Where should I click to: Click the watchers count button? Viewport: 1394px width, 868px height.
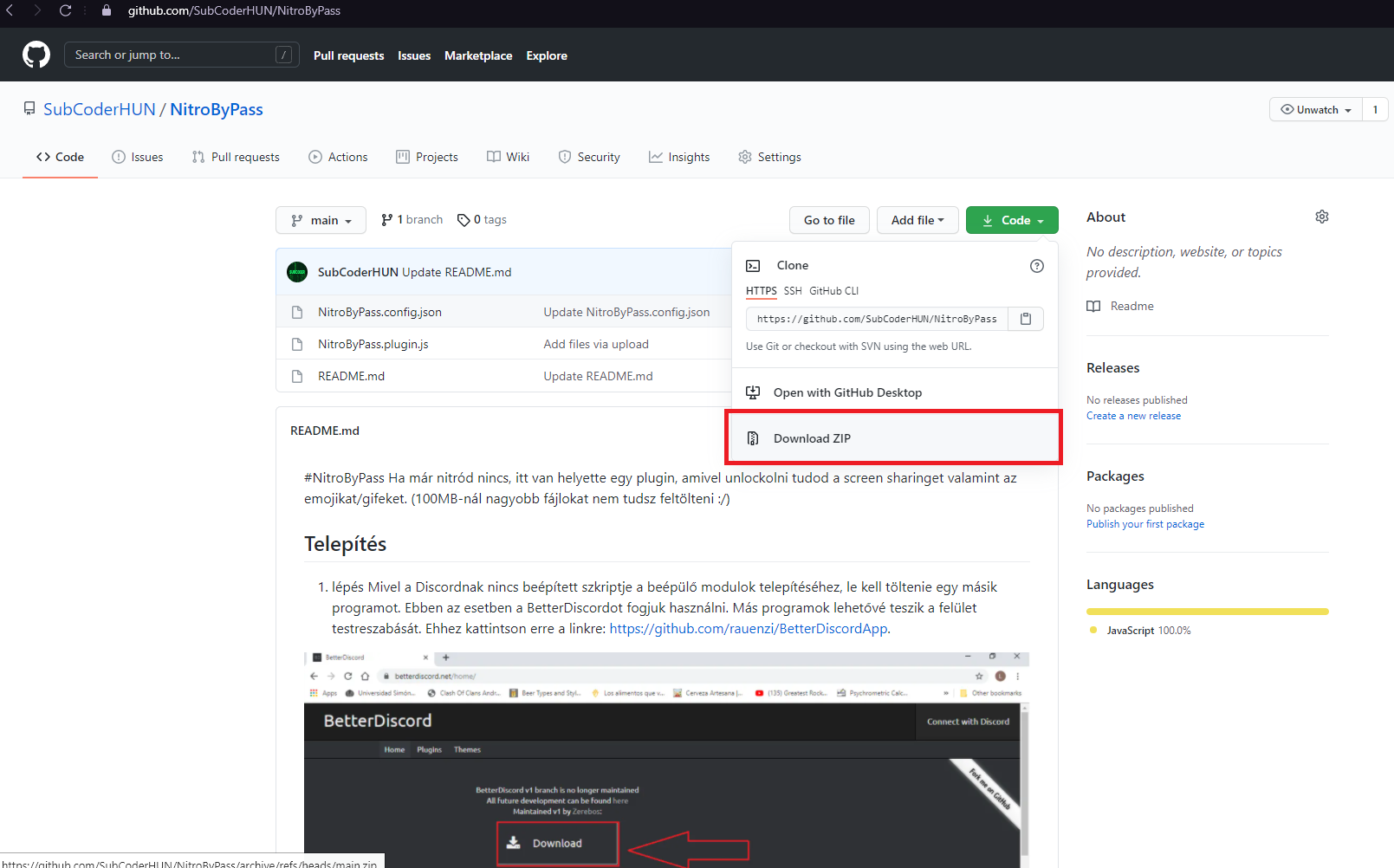[x=1375, y=109]
